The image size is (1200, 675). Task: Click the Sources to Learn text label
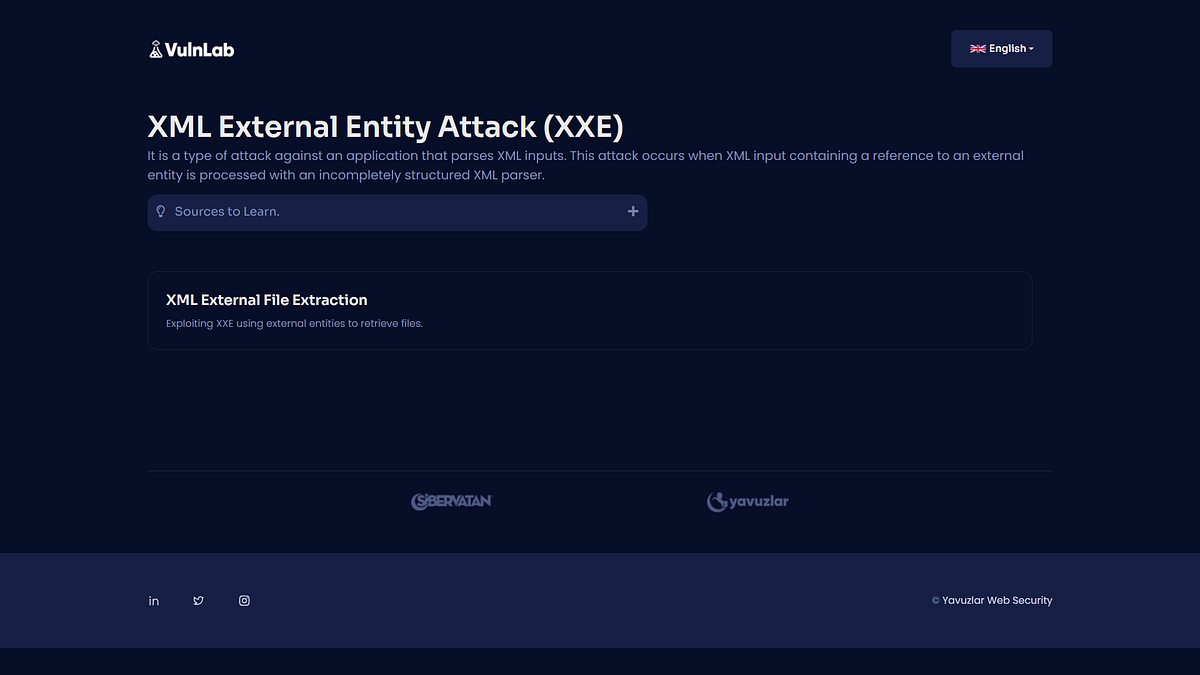pyautogui.click(x=228, y=212)
